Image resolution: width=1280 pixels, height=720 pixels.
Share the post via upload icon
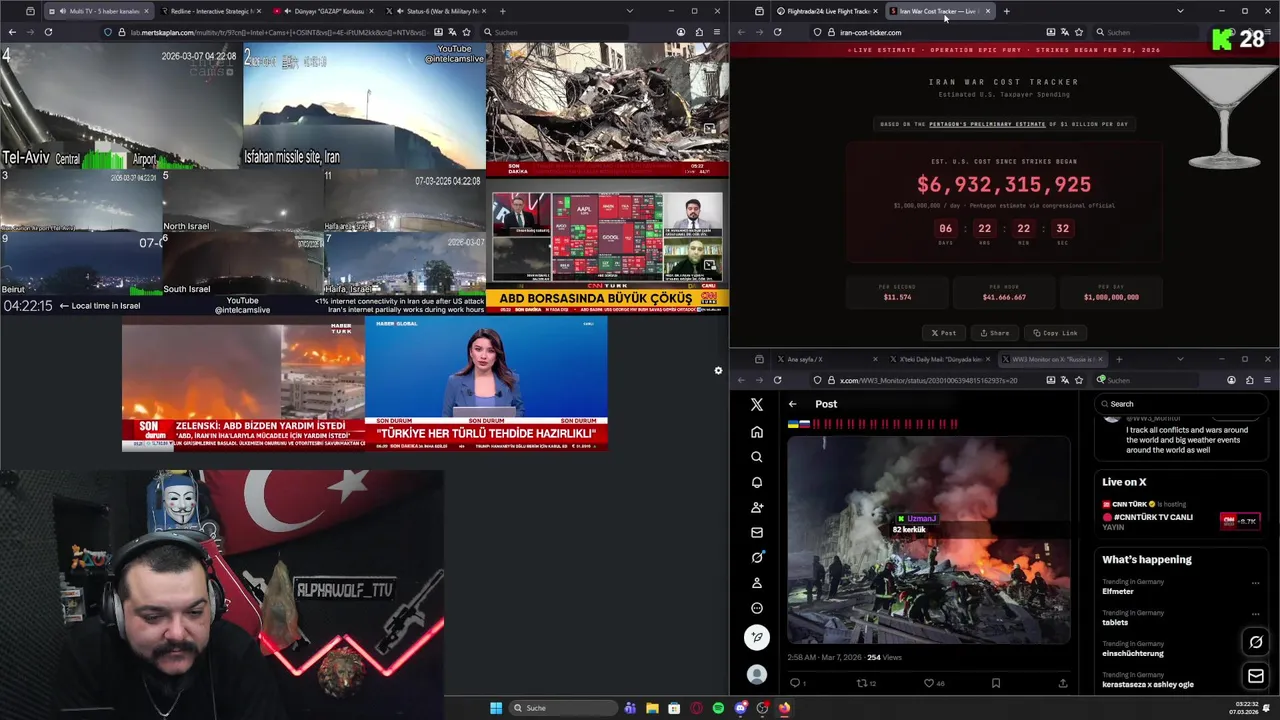tap(1063, 683)
